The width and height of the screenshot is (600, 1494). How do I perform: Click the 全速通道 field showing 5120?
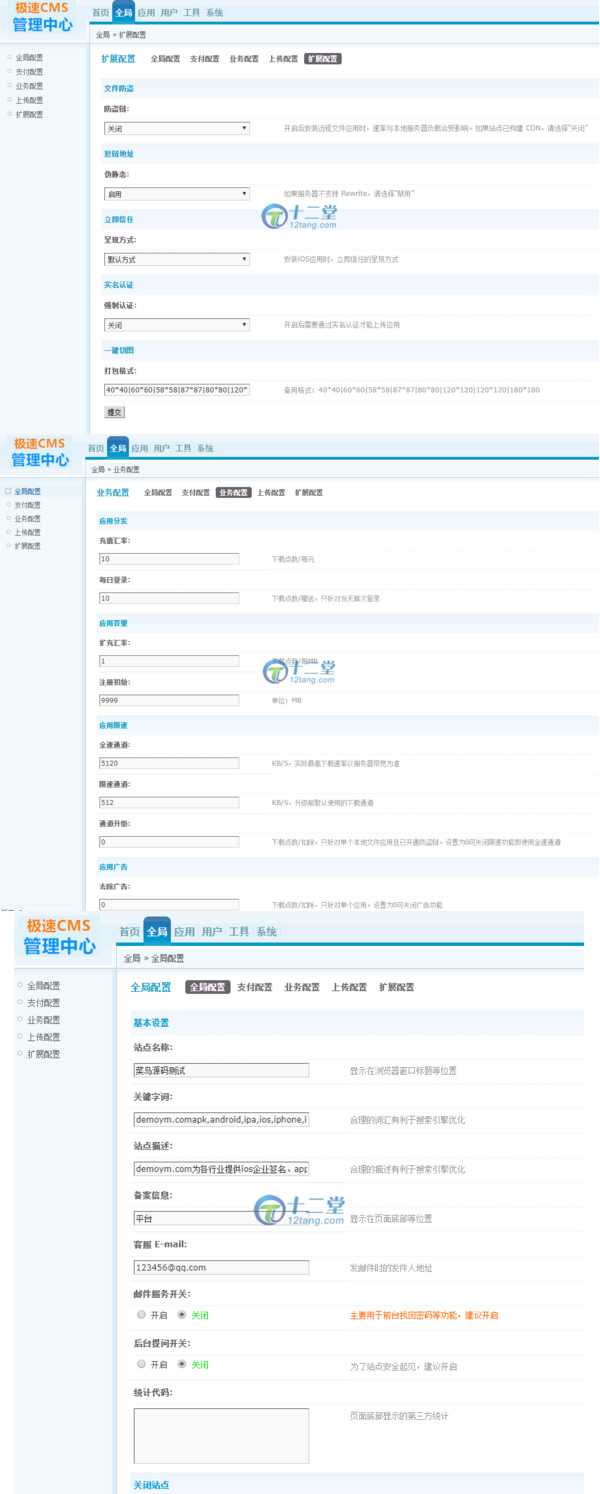pyautogui.click(x=169, y=763)
